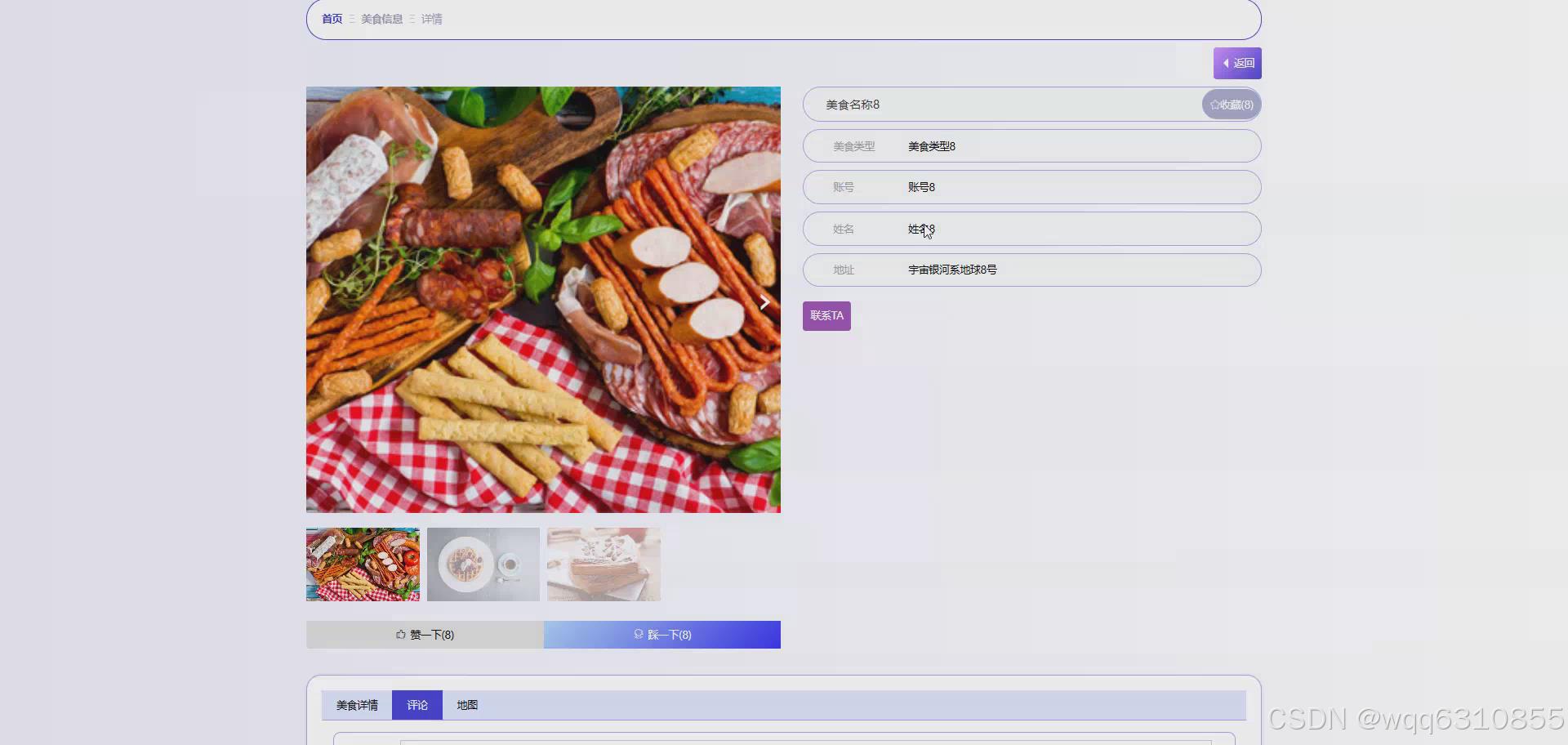Click the 账号8 value text
The image size is (1568, 745).
click(921, 187)
